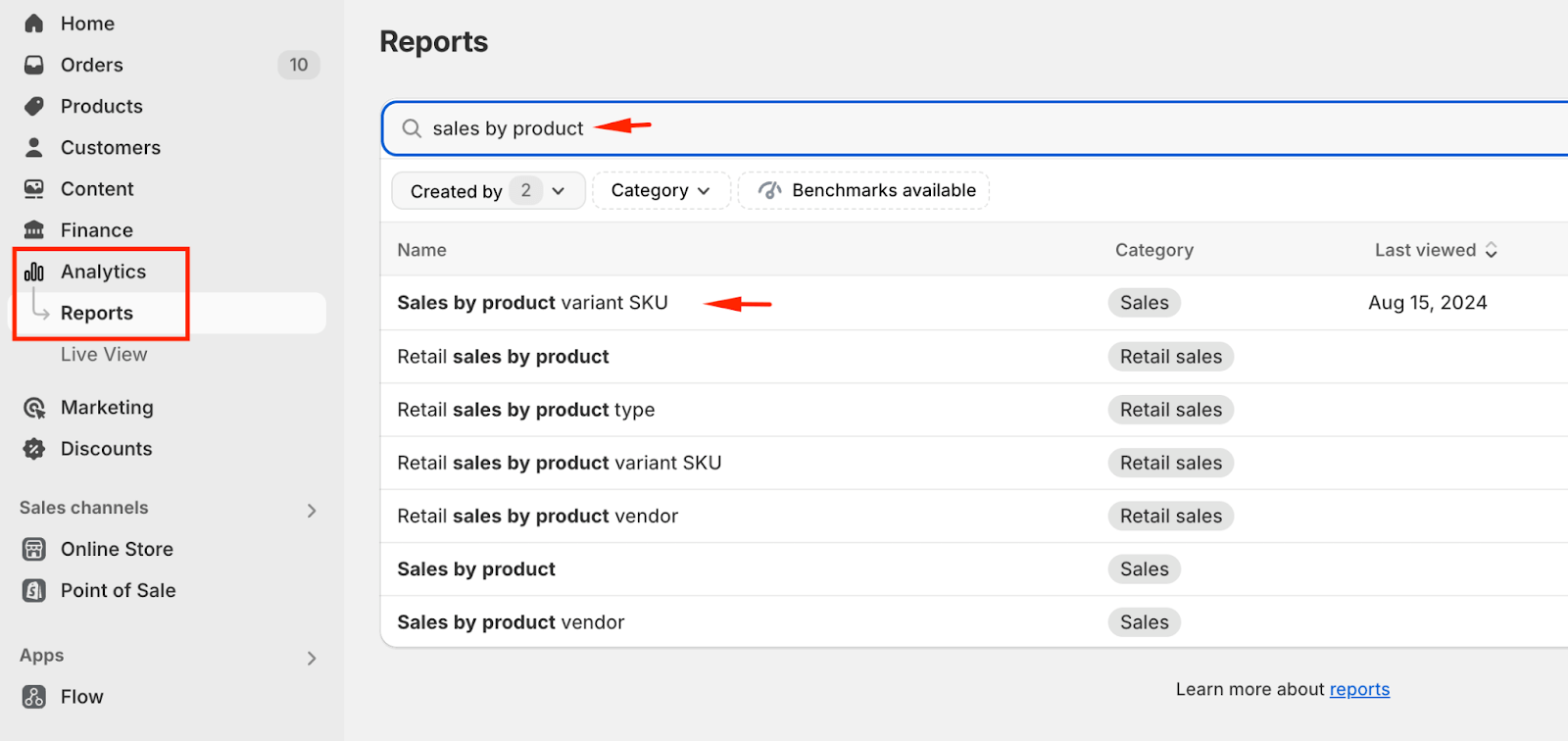Click the Marketing target icon
The height and width of the screenshot is (741, 1568).
pos(34,408)
